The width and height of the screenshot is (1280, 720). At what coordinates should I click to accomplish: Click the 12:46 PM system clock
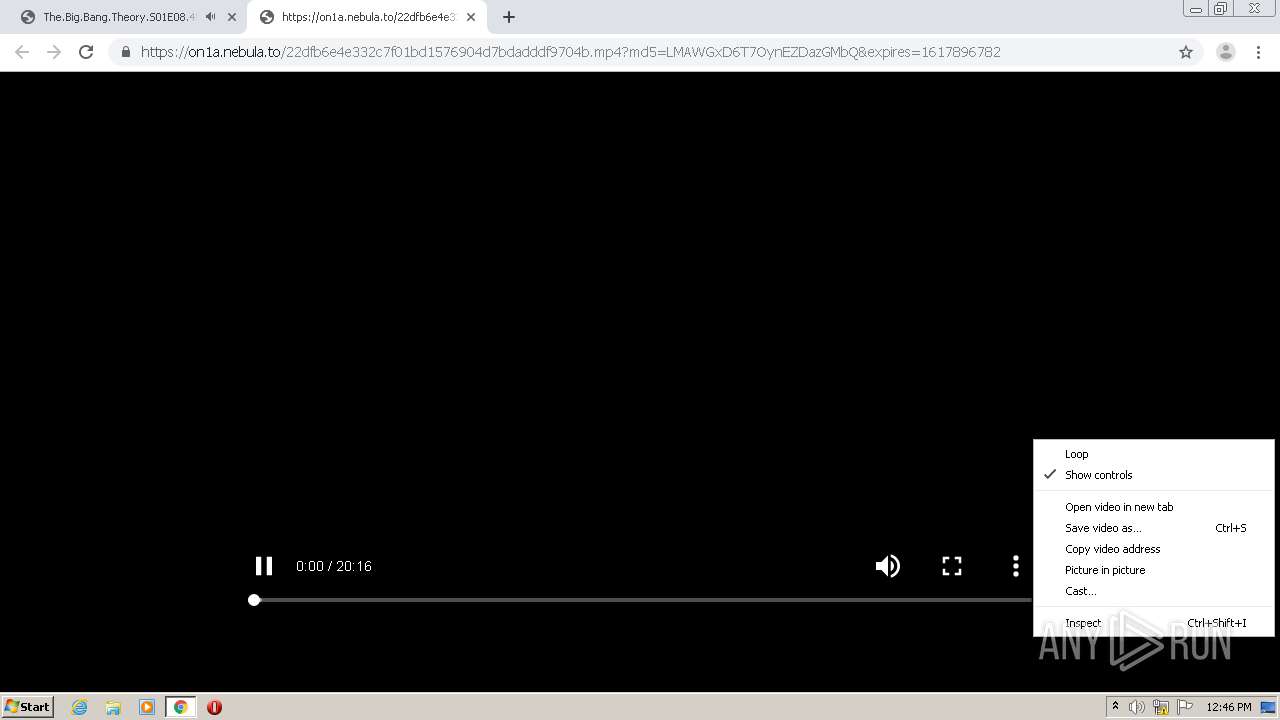(1229, 707)
